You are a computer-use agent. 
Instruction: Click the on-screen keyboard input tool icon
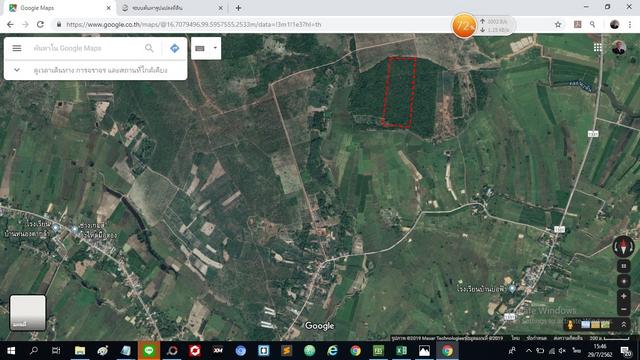pos(200,48)
